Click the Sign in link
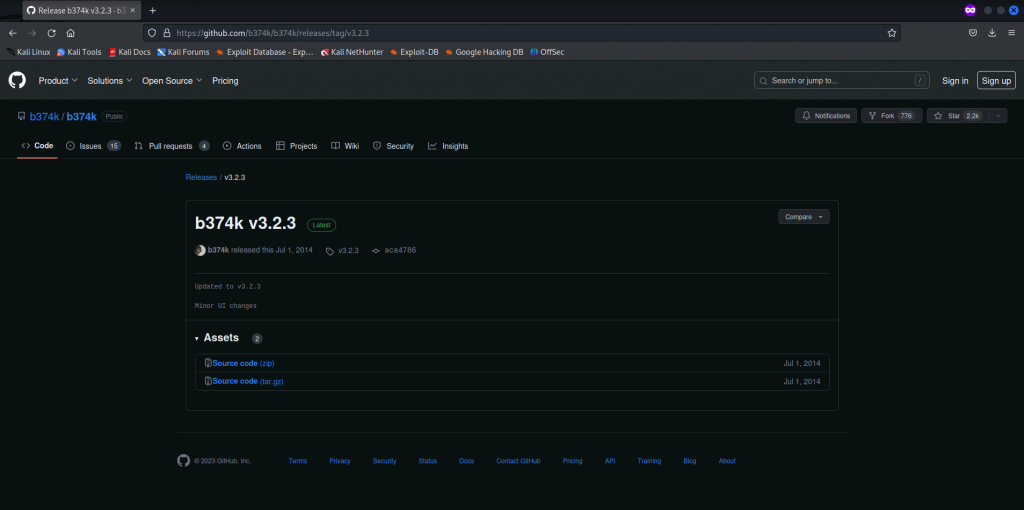Screen dimensions: 1024x510 [x=955, y=81]
